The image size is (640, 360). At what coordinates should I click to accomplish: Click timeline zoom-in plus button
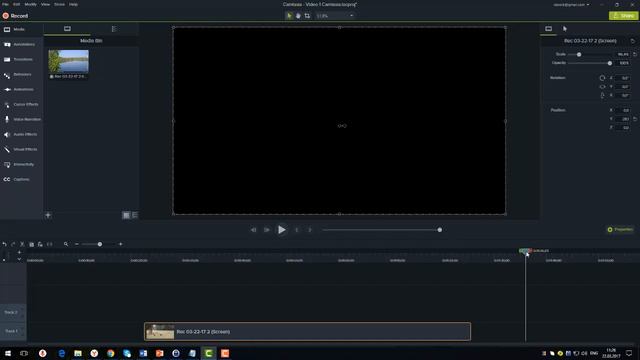(x=120, y=244)
